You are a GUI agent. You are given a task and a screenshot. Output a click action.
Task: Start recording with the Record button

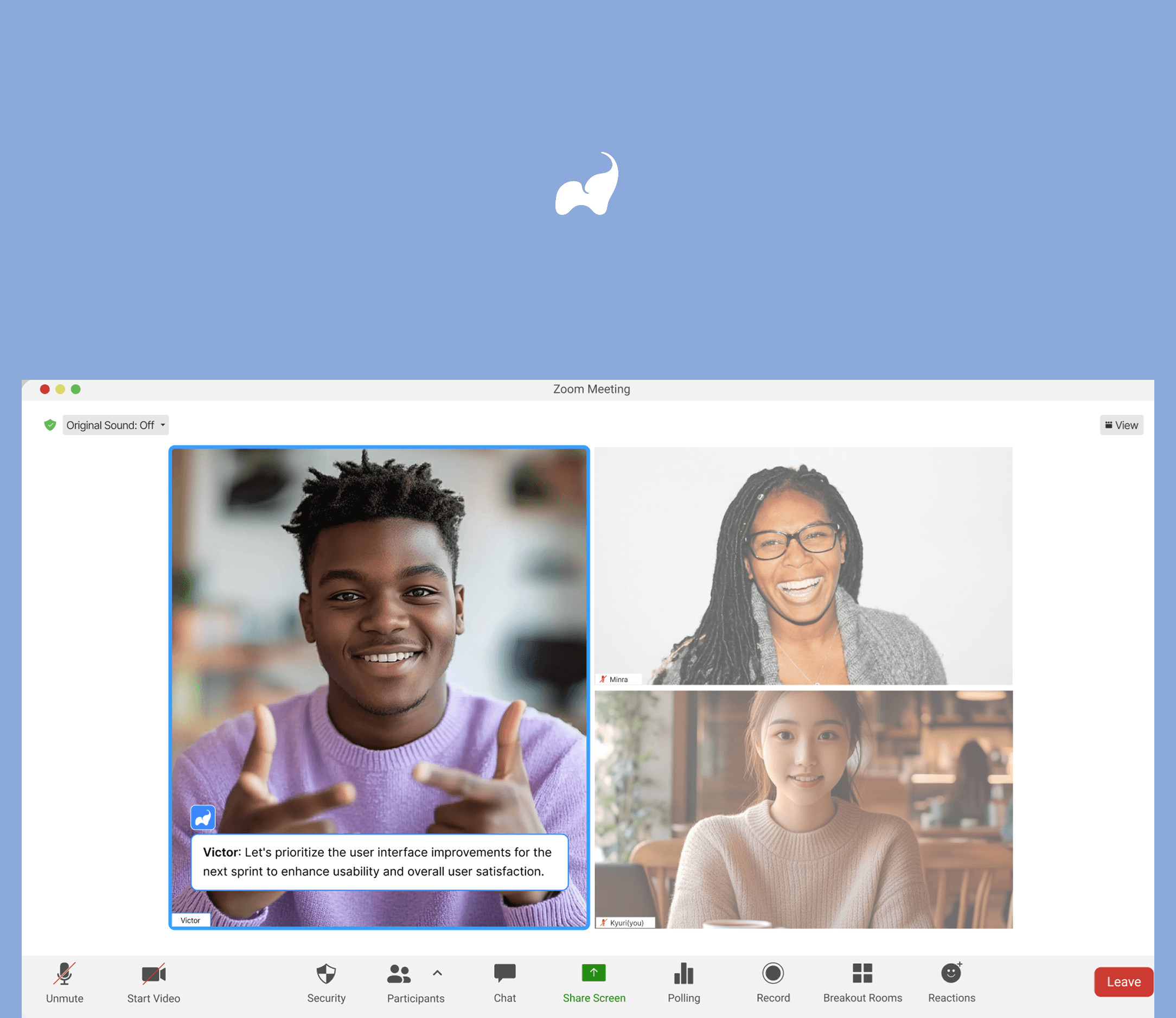coord(773,981)
